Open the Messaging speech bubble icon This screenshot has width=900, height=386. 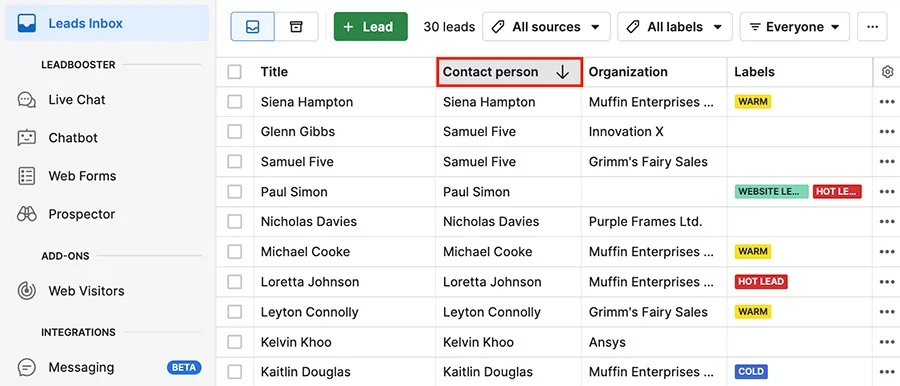click(26, 367)
